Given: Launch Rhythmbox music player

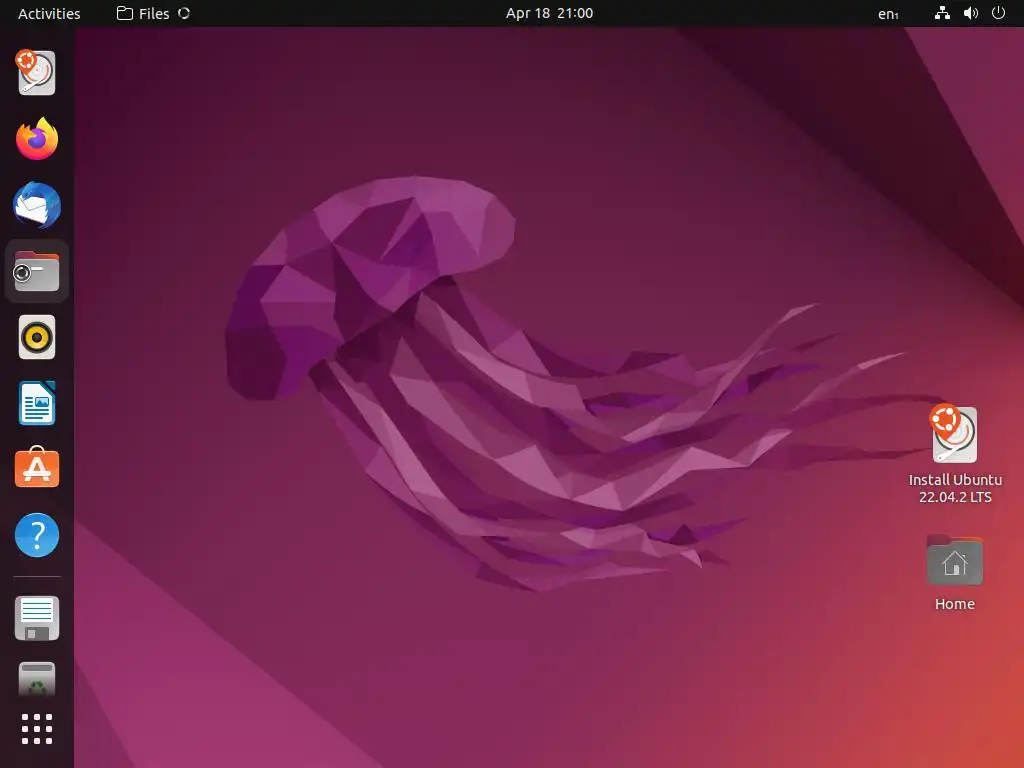Looking at the screenshot, I should click(37, 337).
